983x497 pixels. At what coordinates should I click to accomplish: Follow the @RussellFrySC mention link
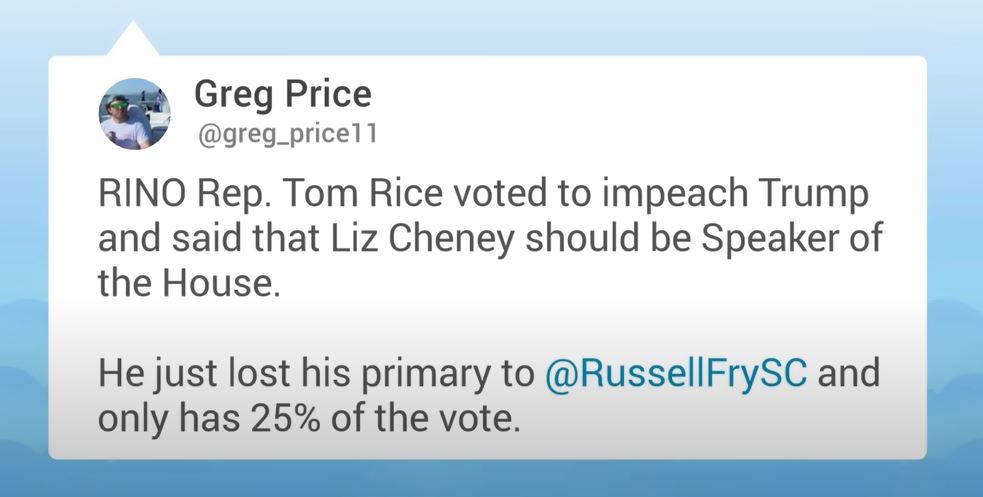[x=676, y=374]
